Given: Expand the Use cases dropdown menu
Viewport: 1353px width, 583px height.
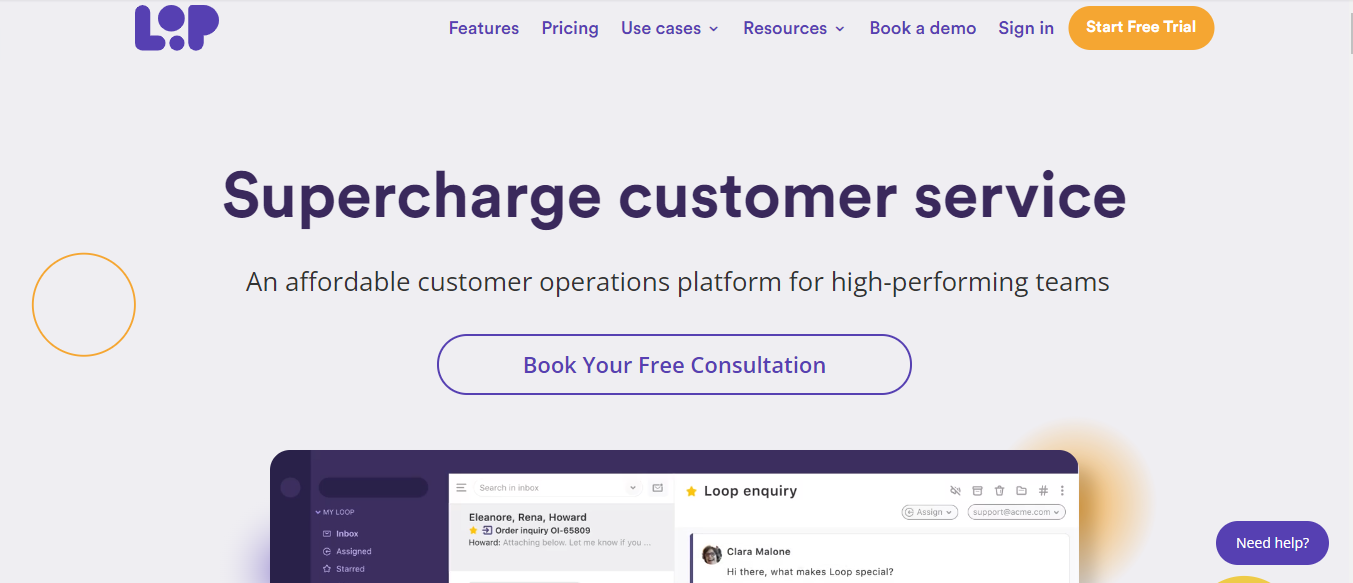Looking at the screenshot, I should click(670, 28).
